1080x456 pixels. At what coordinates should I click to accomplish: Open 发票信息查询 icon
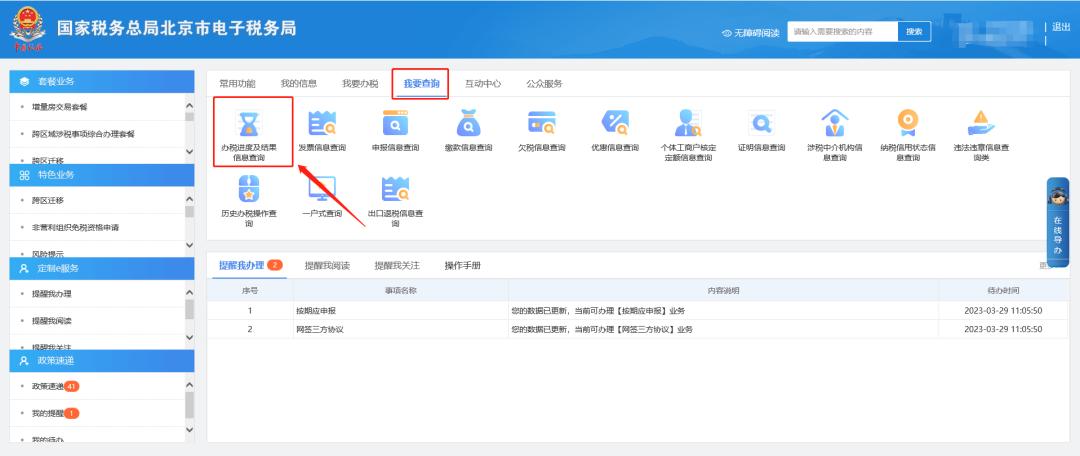pos(322,124)
